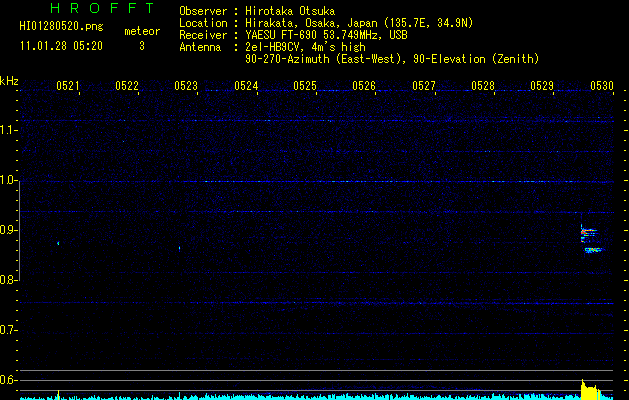Click the Location line Hirakata, Osaka
This screenshot has width=629, height=400.
pos(359,23)
